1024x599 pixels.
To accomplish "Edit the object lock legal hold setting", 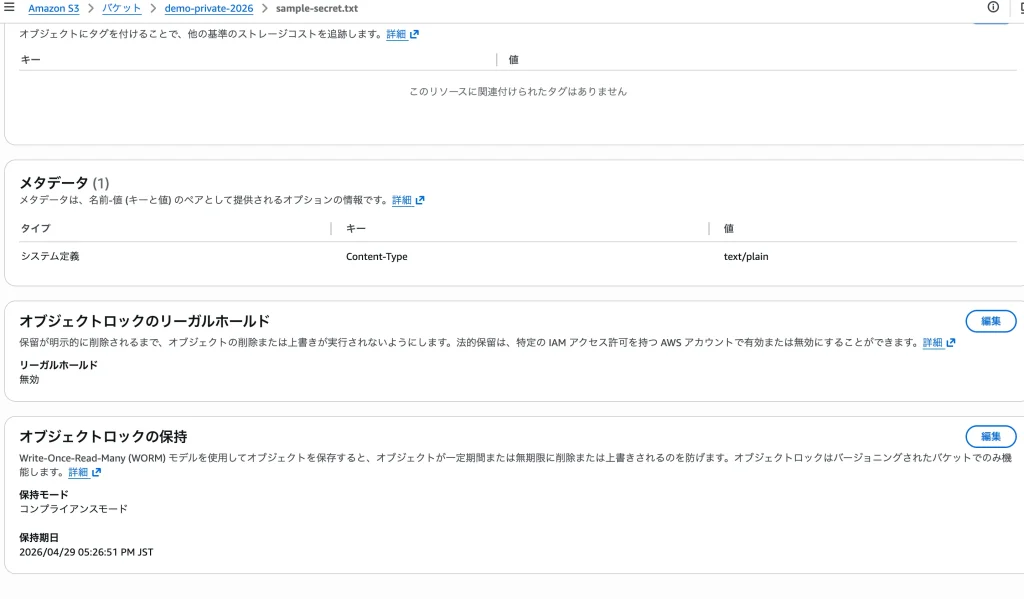I will 990,321.
